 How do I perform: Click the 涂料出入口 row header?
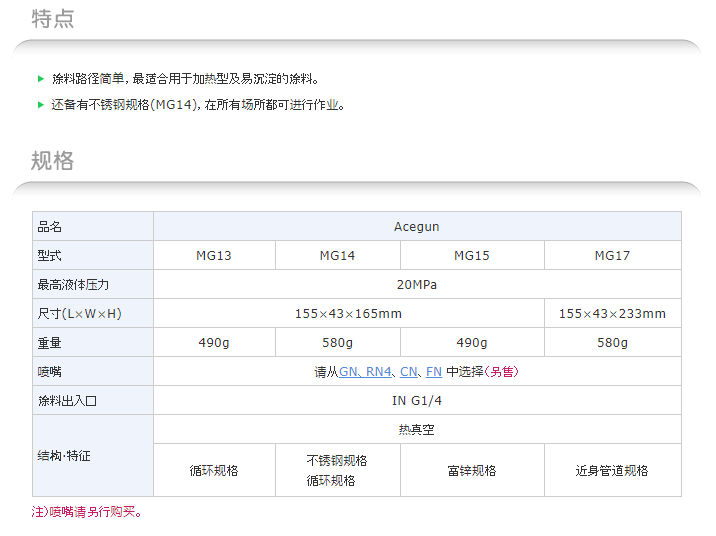point(93,400)
